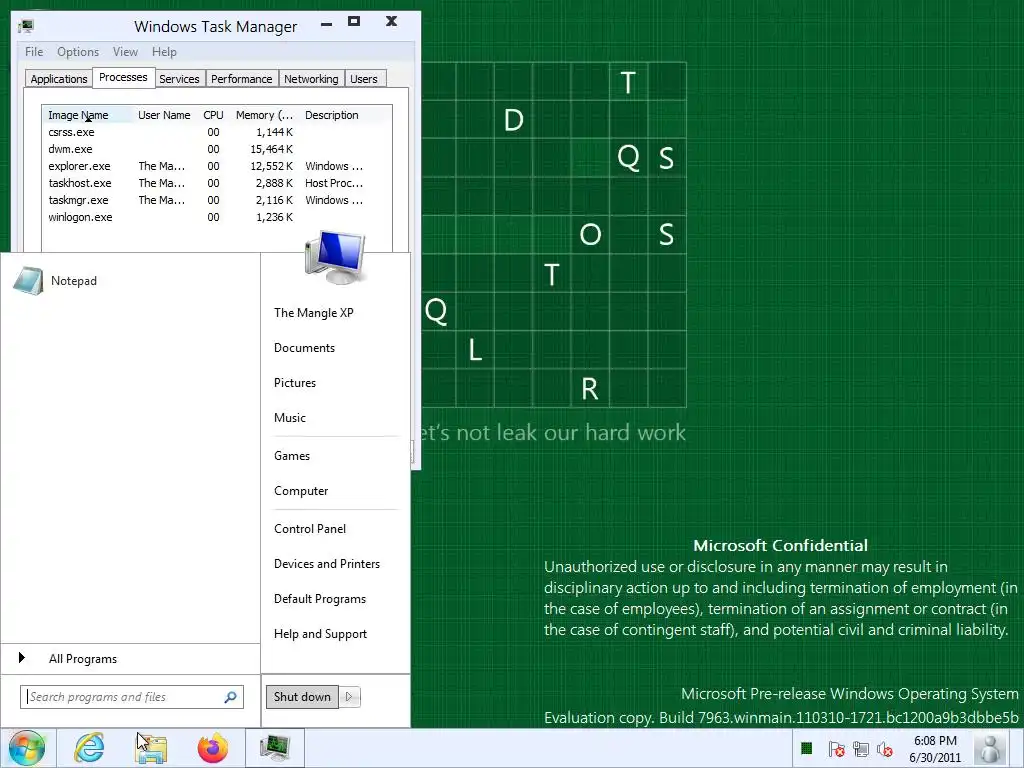Switch to the Performance tab
Image resolution: width=1024 pixels, height=768 pixels.
point(242,79)
